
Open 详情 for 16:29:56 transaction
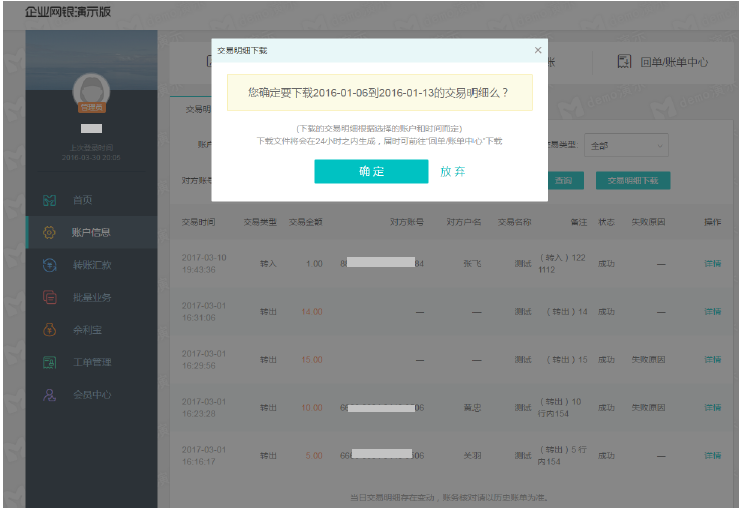pos(712,360)
